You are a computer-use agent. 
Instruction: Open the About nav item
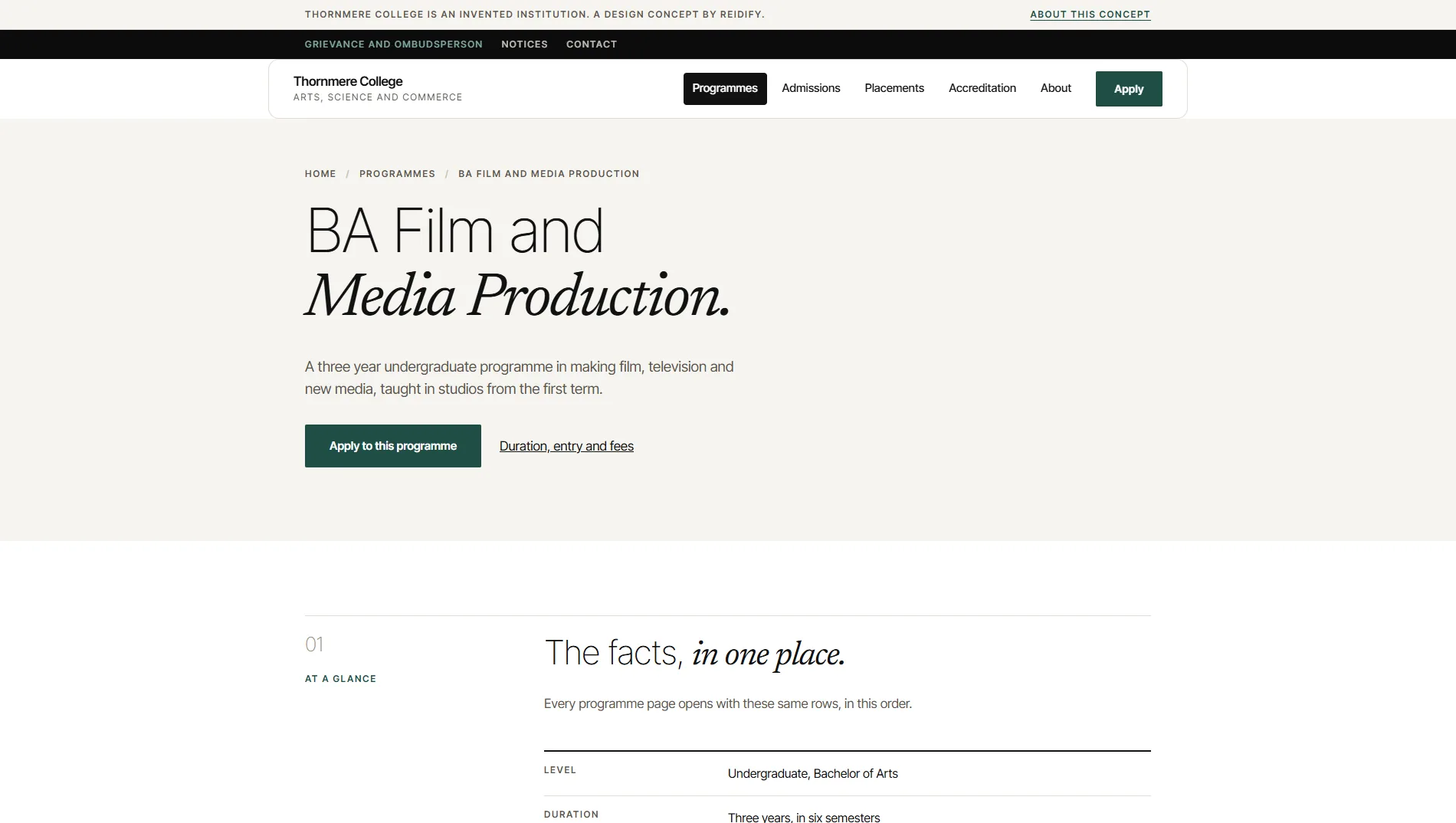click(1056, 88)
